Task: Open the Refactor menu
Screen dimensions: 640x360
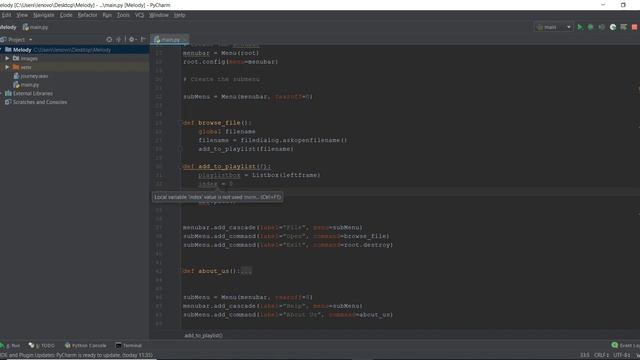Action: (88, 15)
